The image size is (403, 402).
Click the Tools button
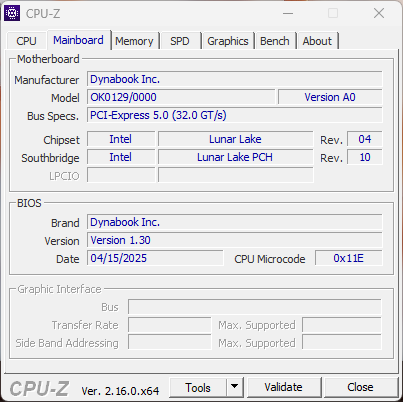pyautogui.click(x=198, y=387)
